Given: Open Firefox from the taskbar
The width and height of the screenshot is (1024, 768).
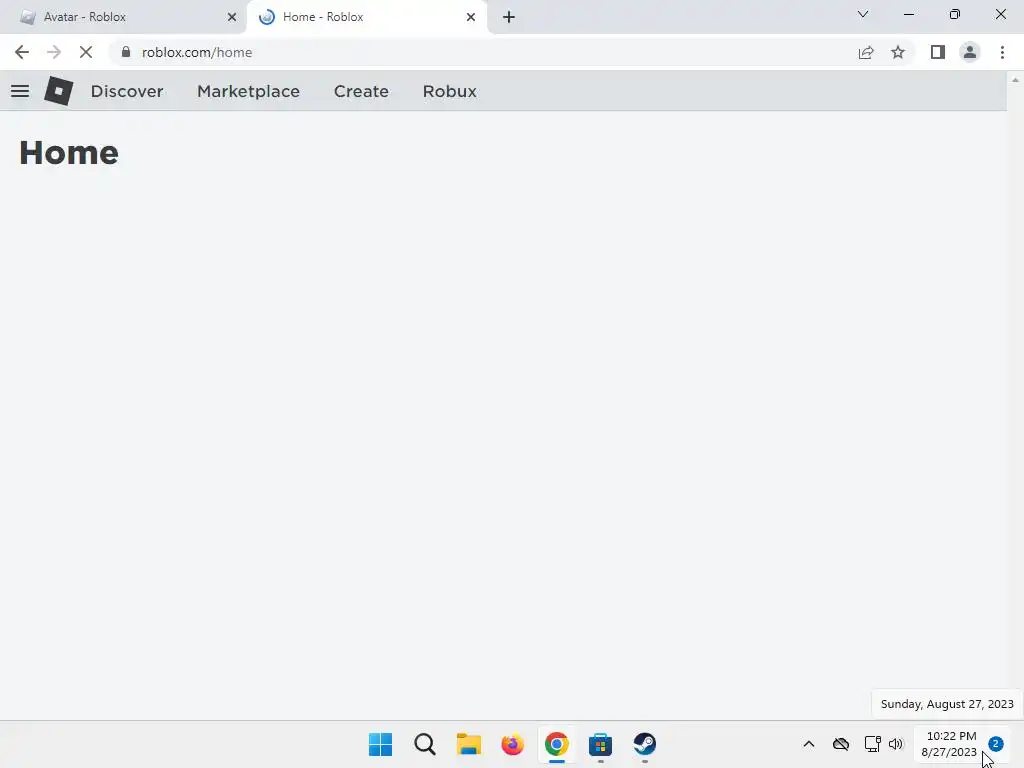Looking at the screenshot, I should 513,744.
